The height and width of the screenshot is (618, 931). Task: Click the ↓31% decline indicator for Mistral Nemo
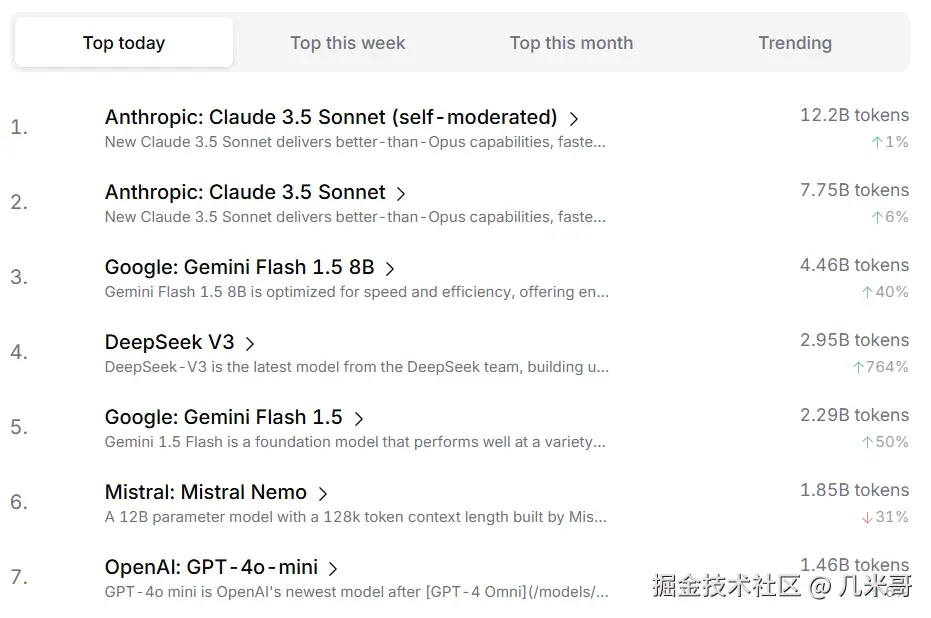click(889, 516)
